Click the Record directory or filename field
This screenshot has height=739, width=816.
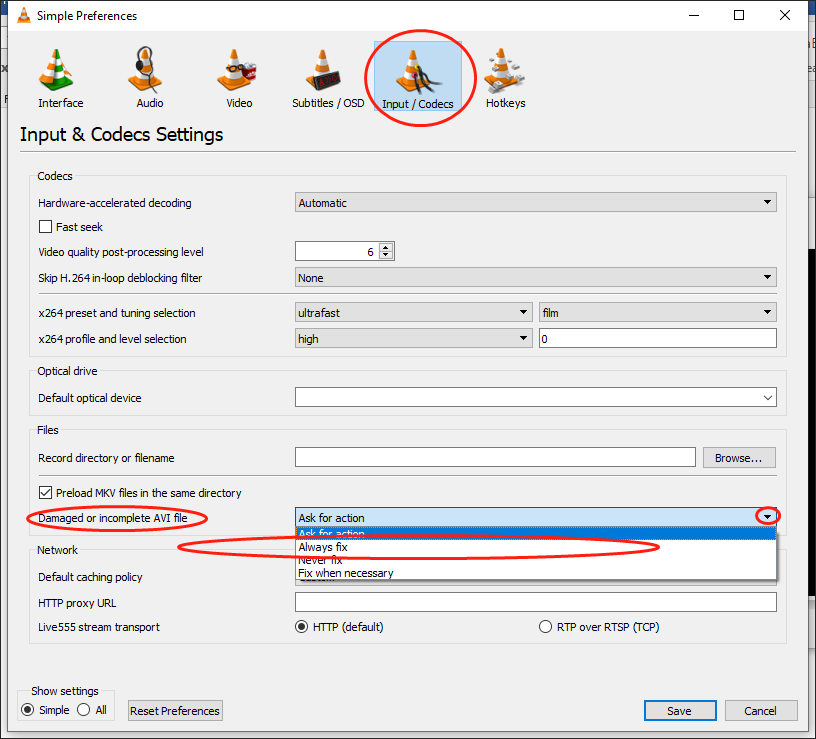coord(495,457)
